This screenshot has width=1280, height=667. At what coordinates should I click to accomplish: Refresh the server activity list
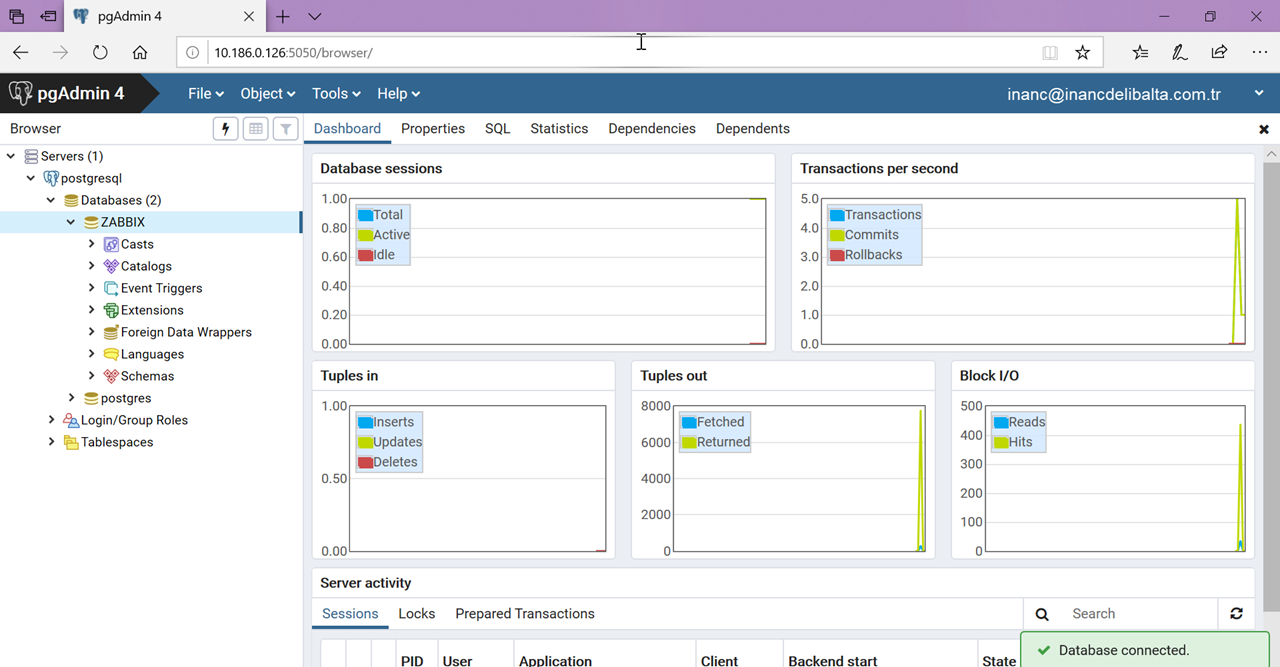tap(1236, 614)
